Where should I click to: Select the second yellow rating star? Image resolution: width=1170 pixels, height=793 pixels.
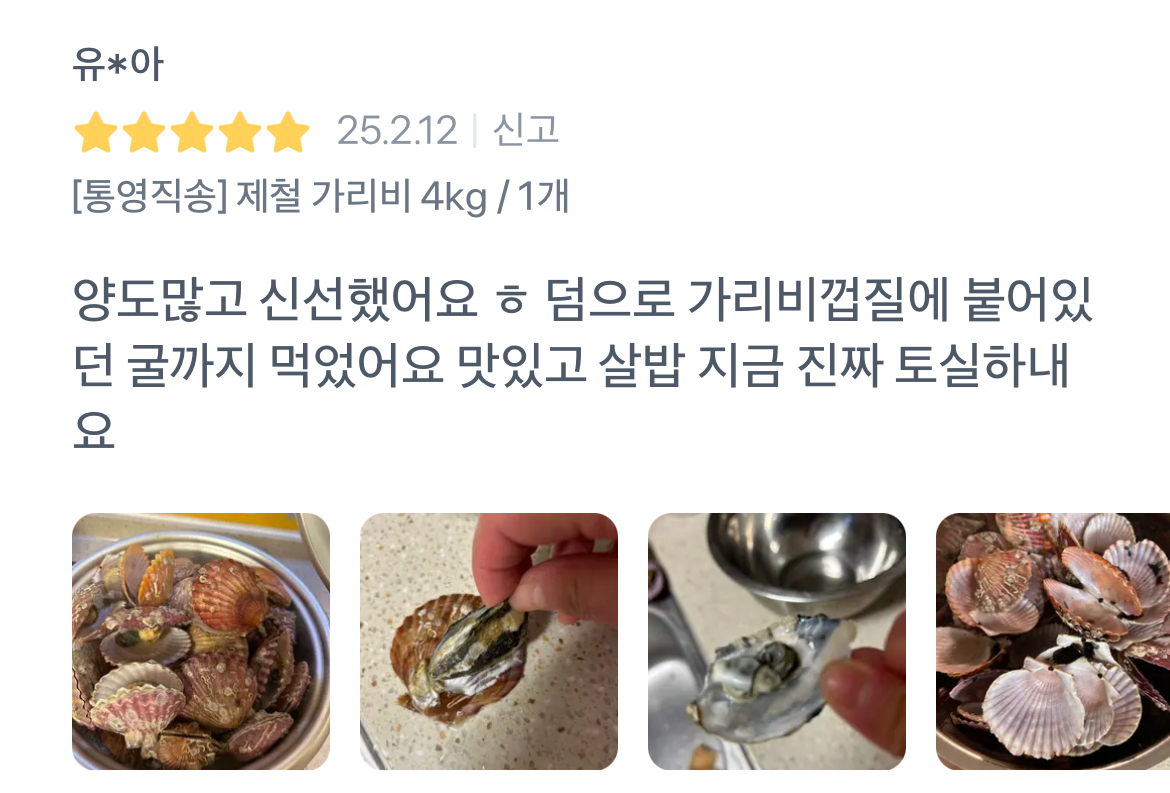point(144,132)
